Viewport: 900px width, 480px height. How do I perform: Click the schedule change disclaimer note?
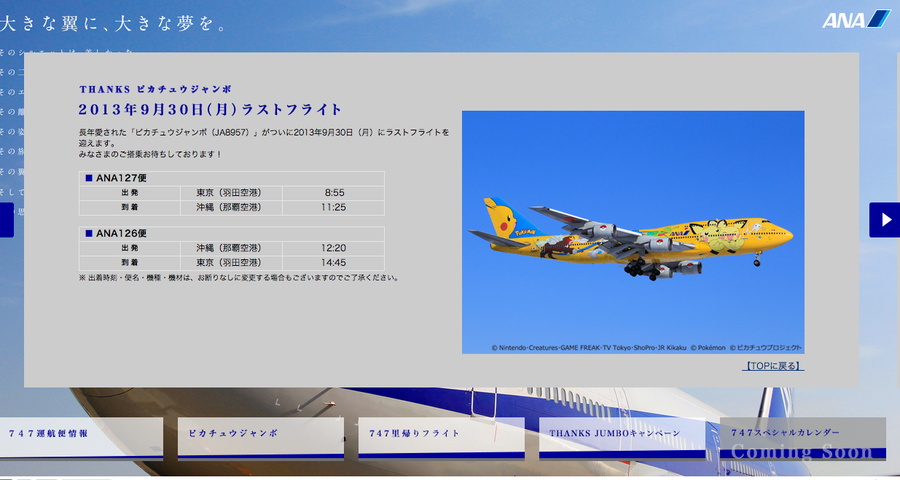click(239, 278)
